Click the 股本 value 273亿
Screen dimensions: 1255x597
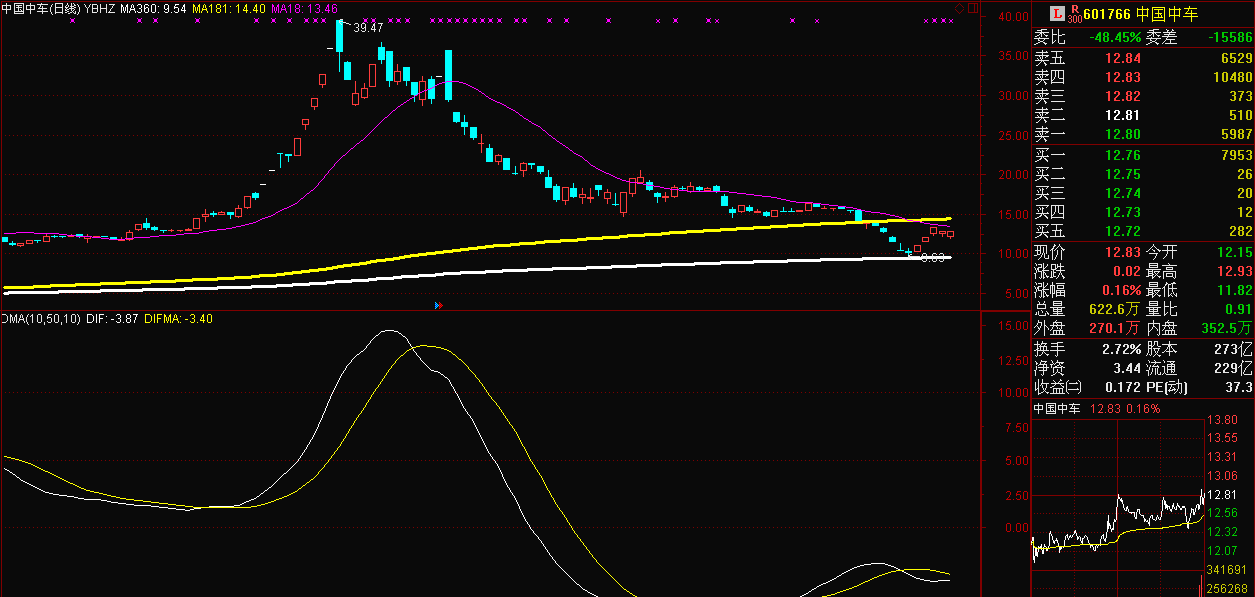coord(1234,349)
